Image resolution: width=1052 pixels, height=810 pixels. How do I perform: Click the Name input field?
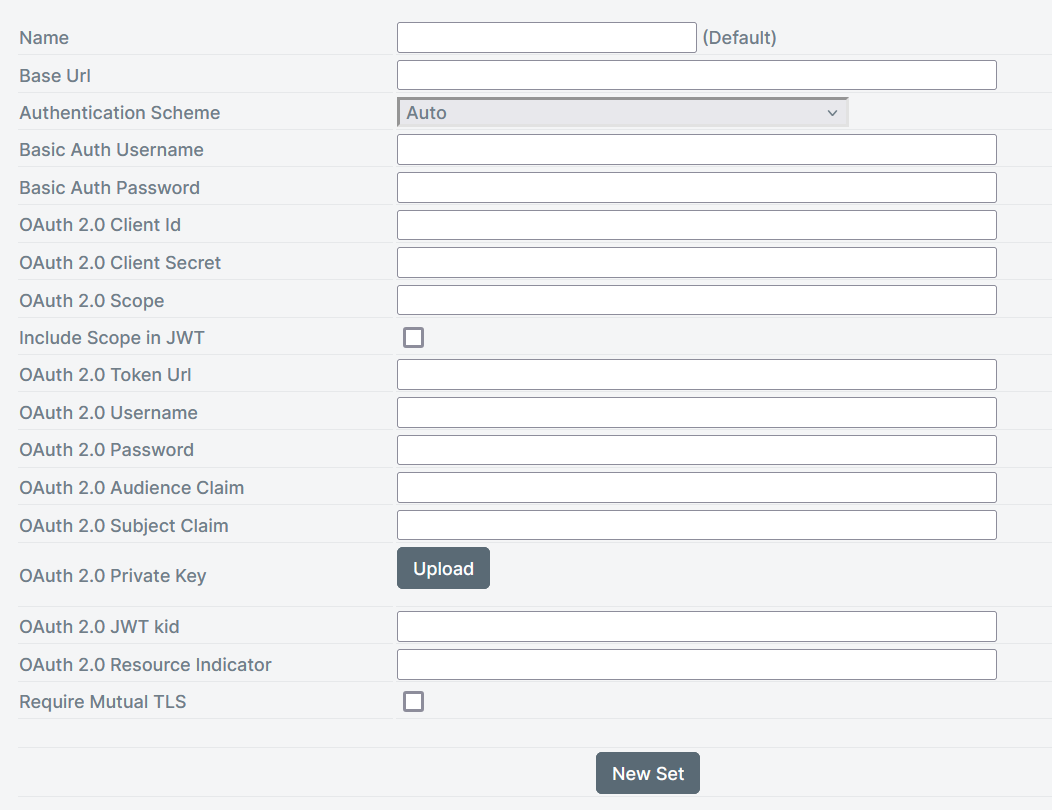546,38
